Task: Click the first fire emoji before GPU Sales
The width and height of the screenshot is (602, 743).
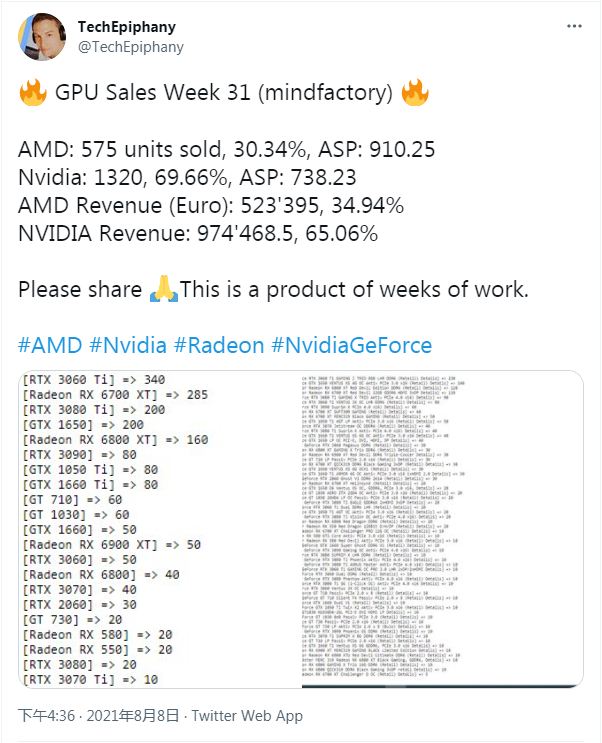Action: pos(32,95)
